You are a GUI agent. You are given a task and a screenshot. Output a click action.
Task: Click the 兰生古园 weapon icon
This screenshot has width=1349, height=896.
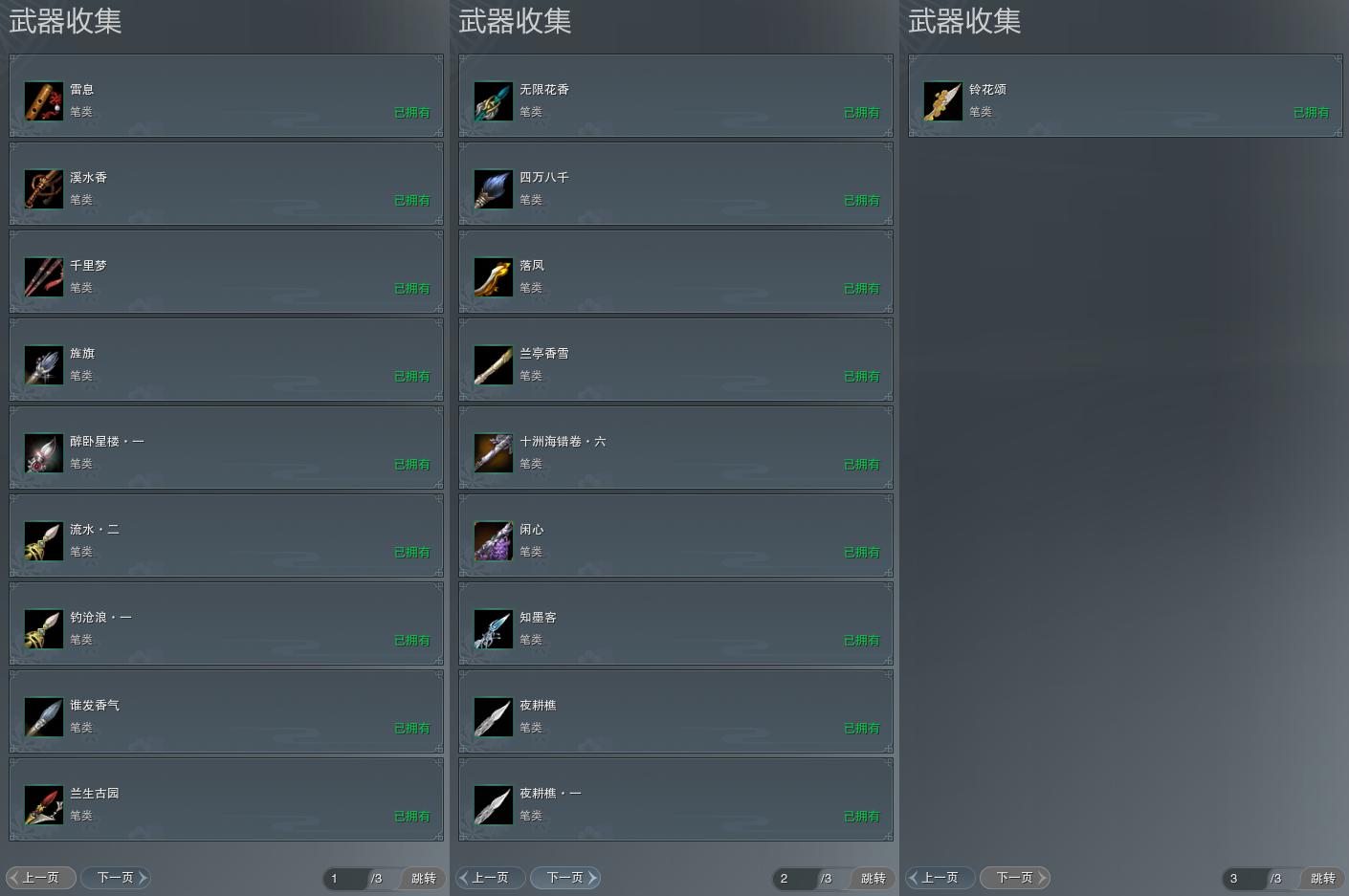pos(43,805)
